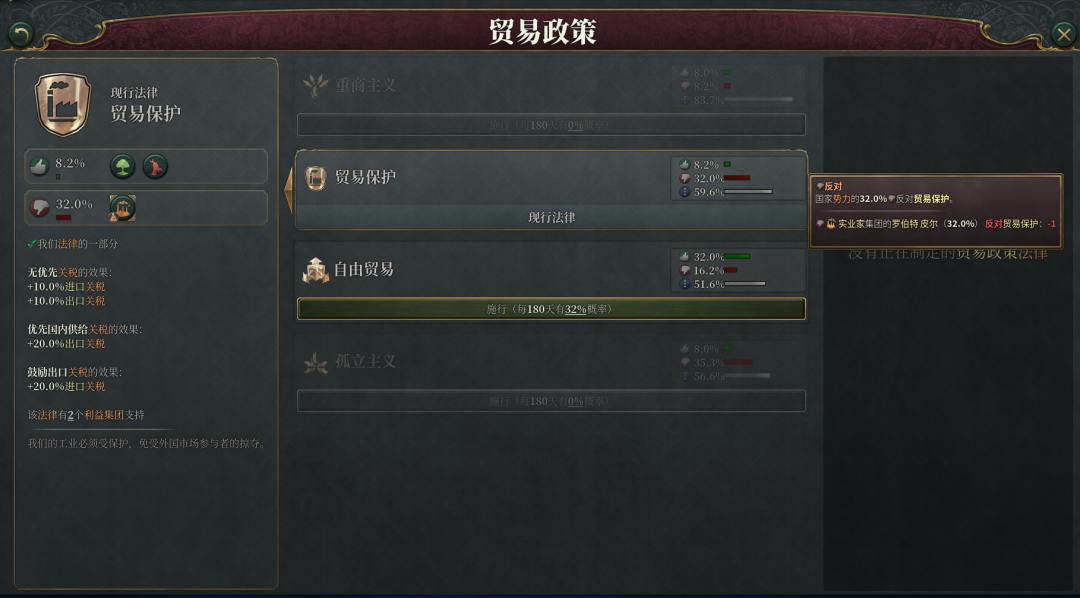Image resolution: width=1080 pixels, height=598 pixels.
Task: Click the green tree interest group icon
Action: [123, 167]
